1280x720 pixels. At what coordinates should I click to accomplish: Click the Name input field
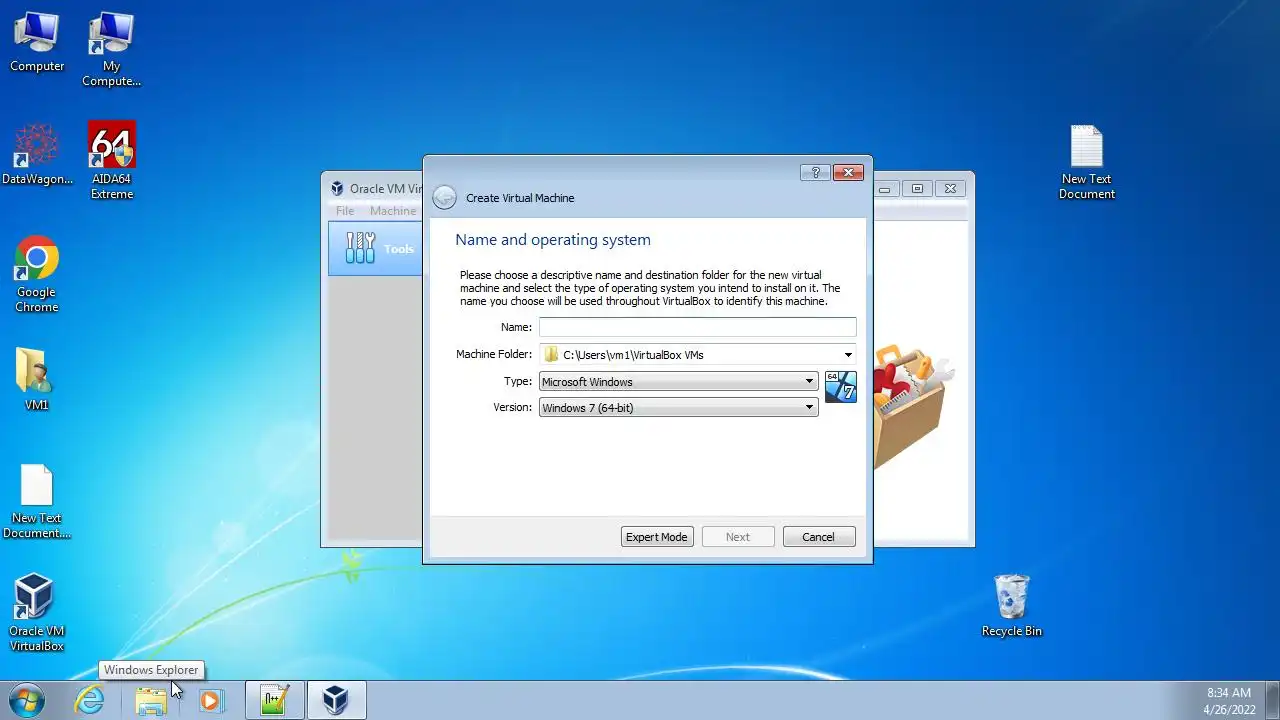697,327
